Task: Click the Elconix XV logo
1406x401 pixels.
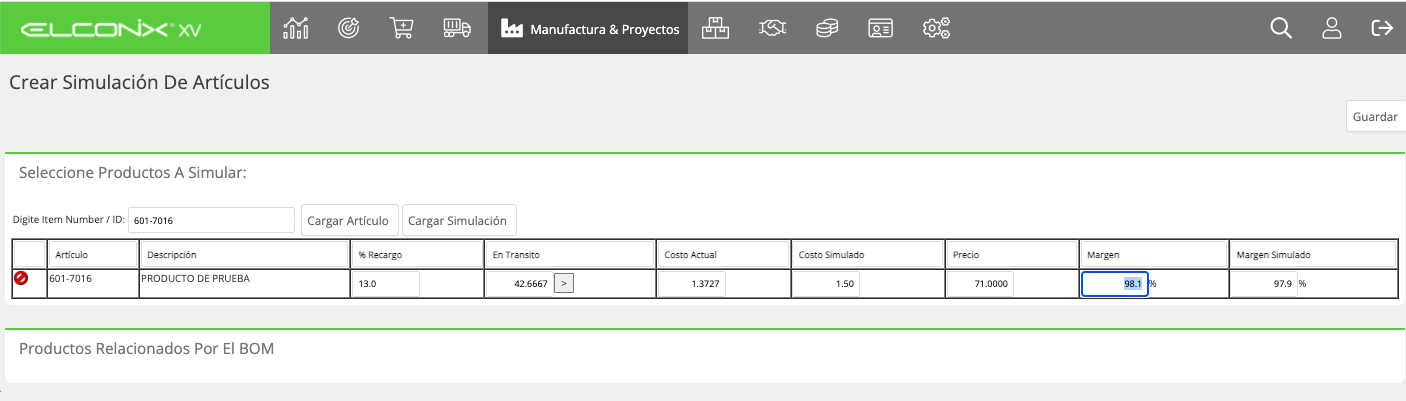Action: point(110,29)
